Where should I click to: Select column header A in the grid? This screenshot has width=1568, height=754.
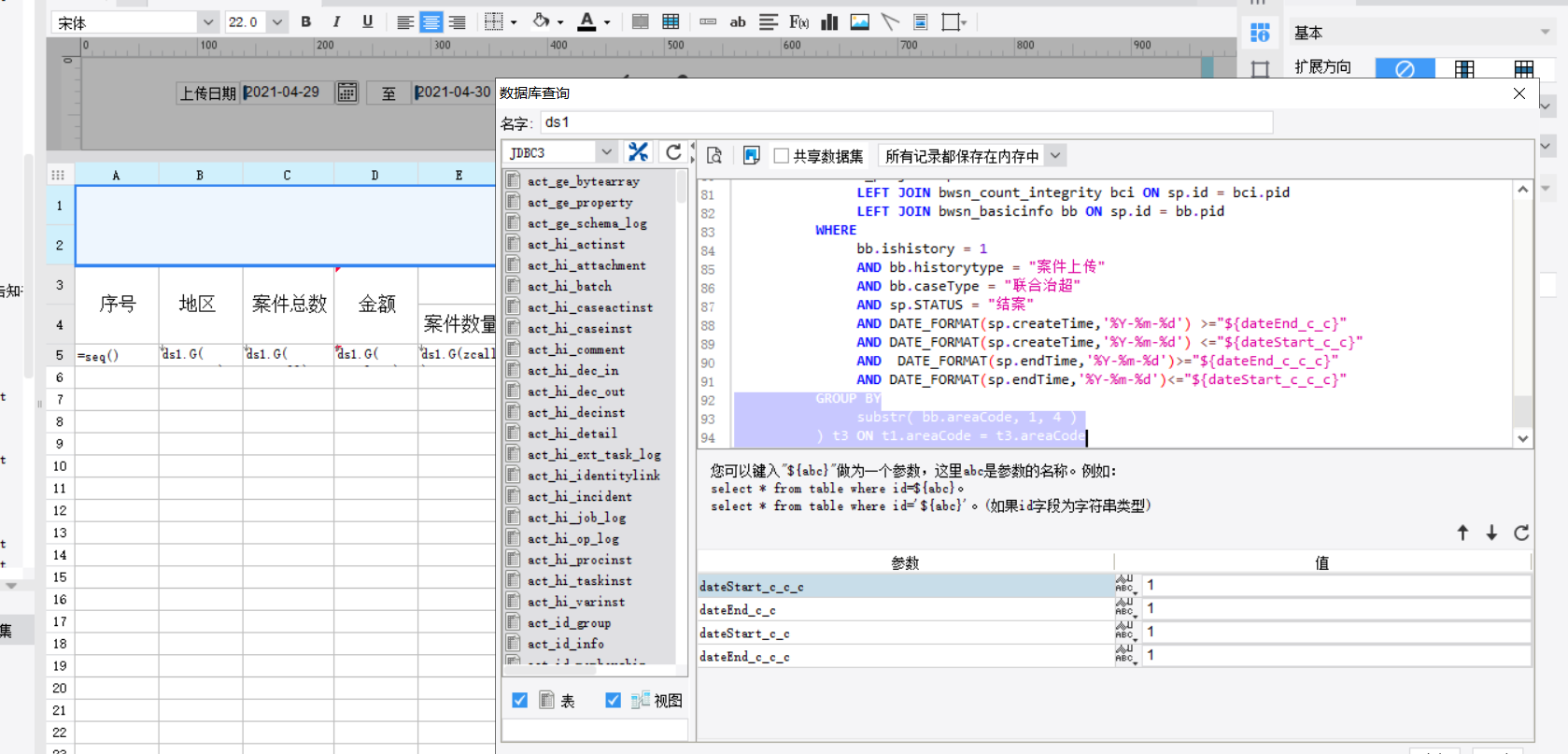(116, 175)
